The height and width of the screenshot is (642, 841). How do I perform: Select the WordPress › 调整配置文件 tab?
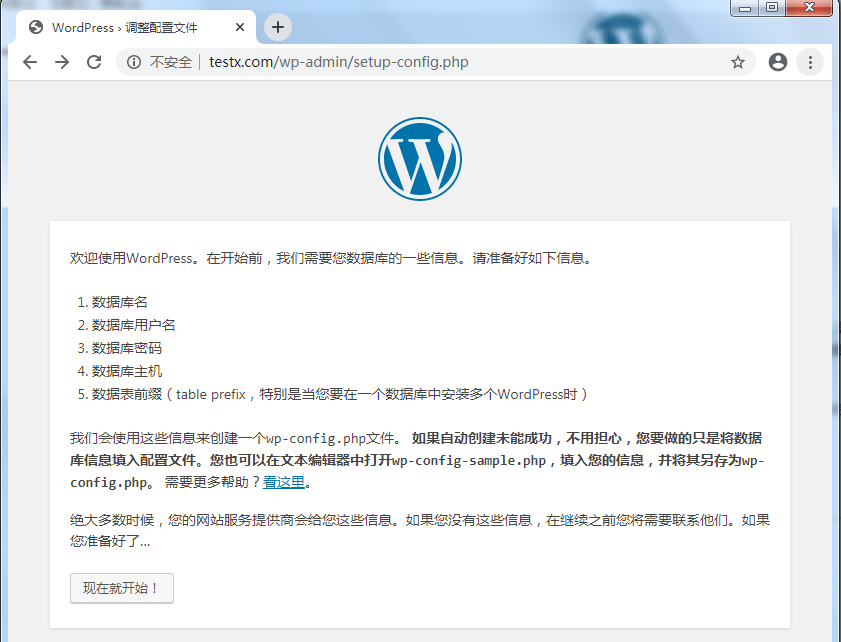(136, 27)
